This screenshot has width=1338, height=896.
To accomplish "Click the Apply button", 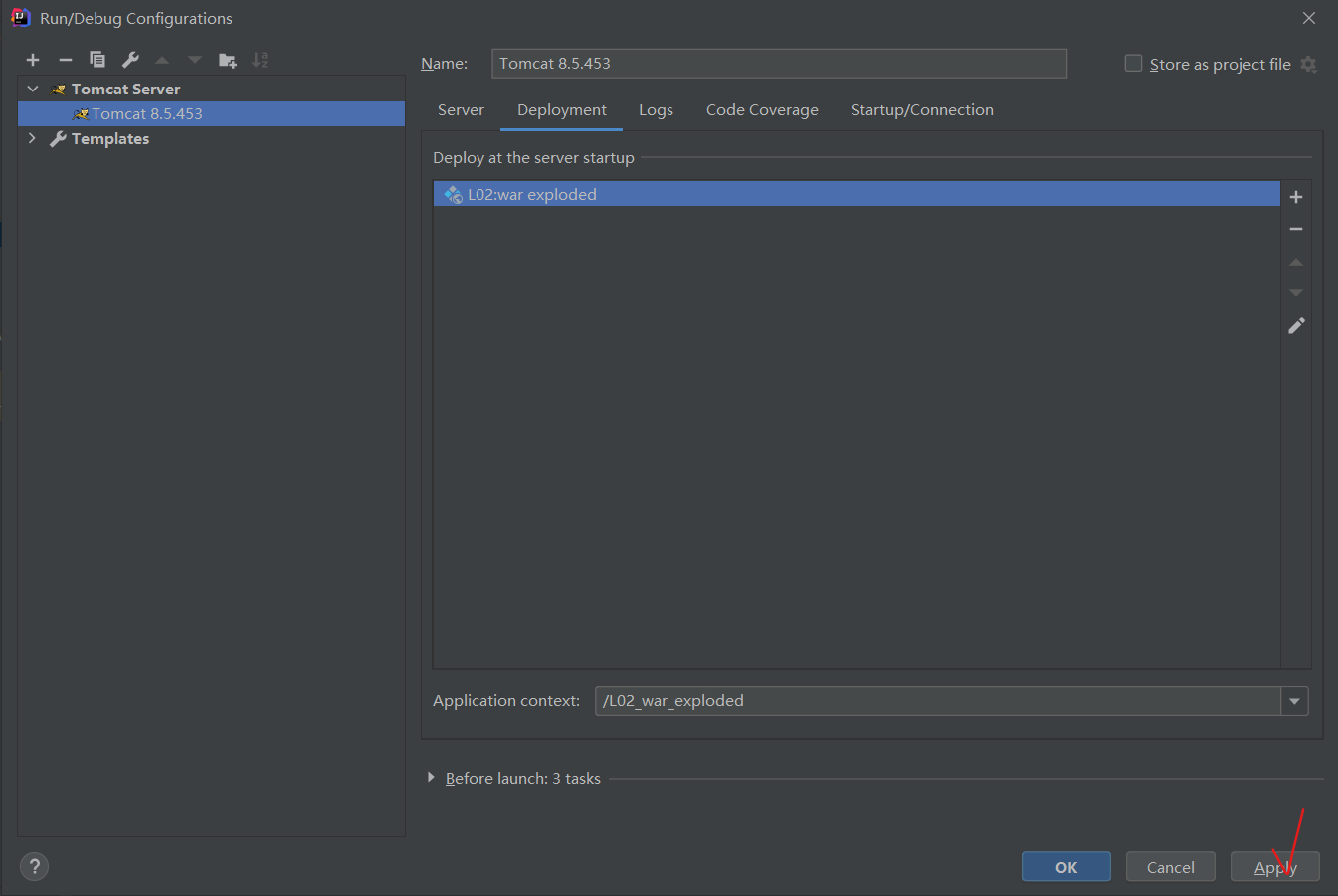I will click(1275, 867).
